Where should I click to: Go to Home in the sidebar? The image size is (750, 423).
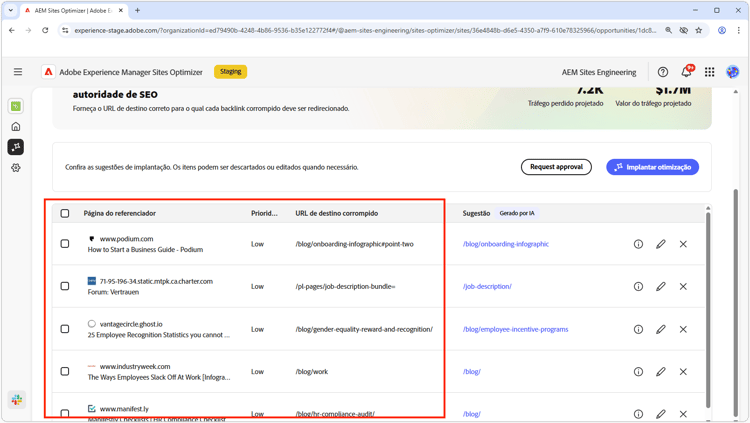pyautogui.click(x=16, y=127)
